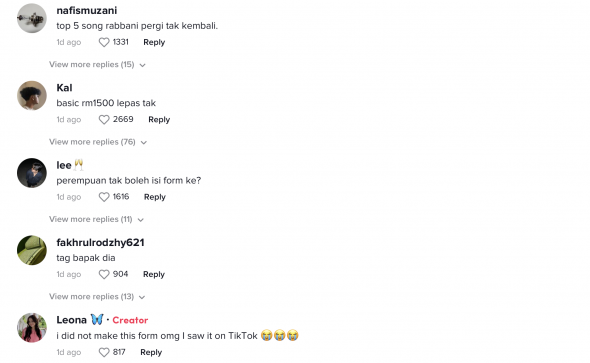The height and width of the screenshot is (363, 590).
Task: Open fakhrulrodzhy621's green avatar
Action: pyautogui.click(x=32, y=250)
